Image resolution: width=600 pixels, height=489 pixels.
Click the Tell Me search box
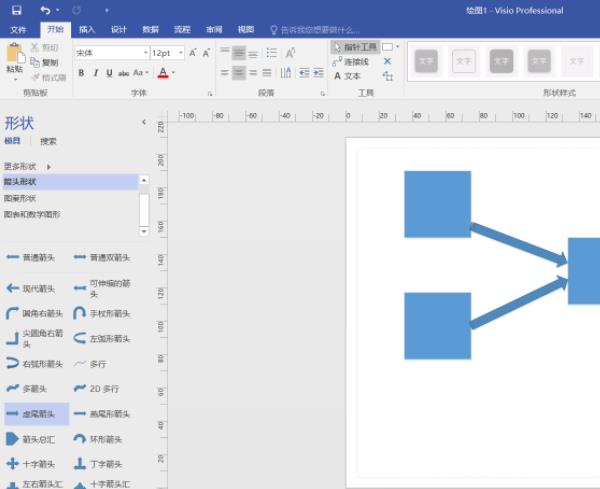pyautogui.click(x=315, y=30)
